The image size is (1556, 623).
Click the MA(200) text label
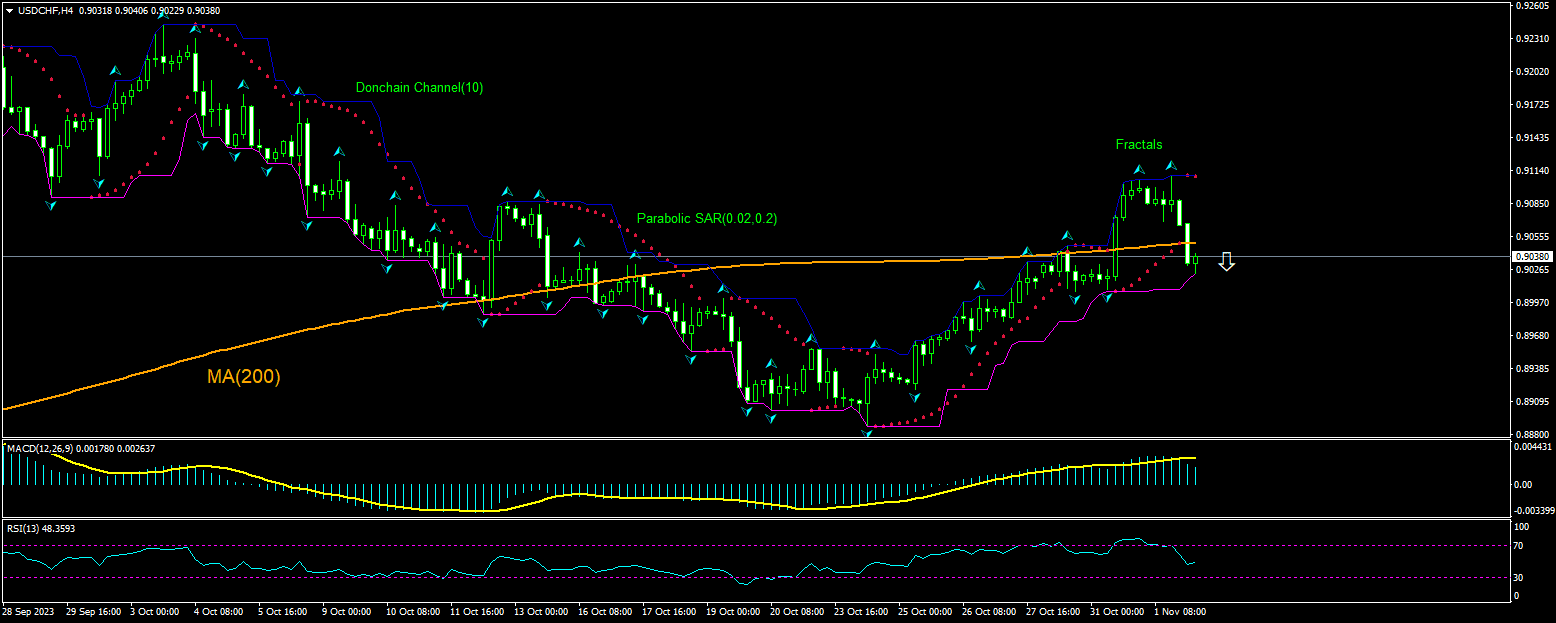click(x=243, y=378)
